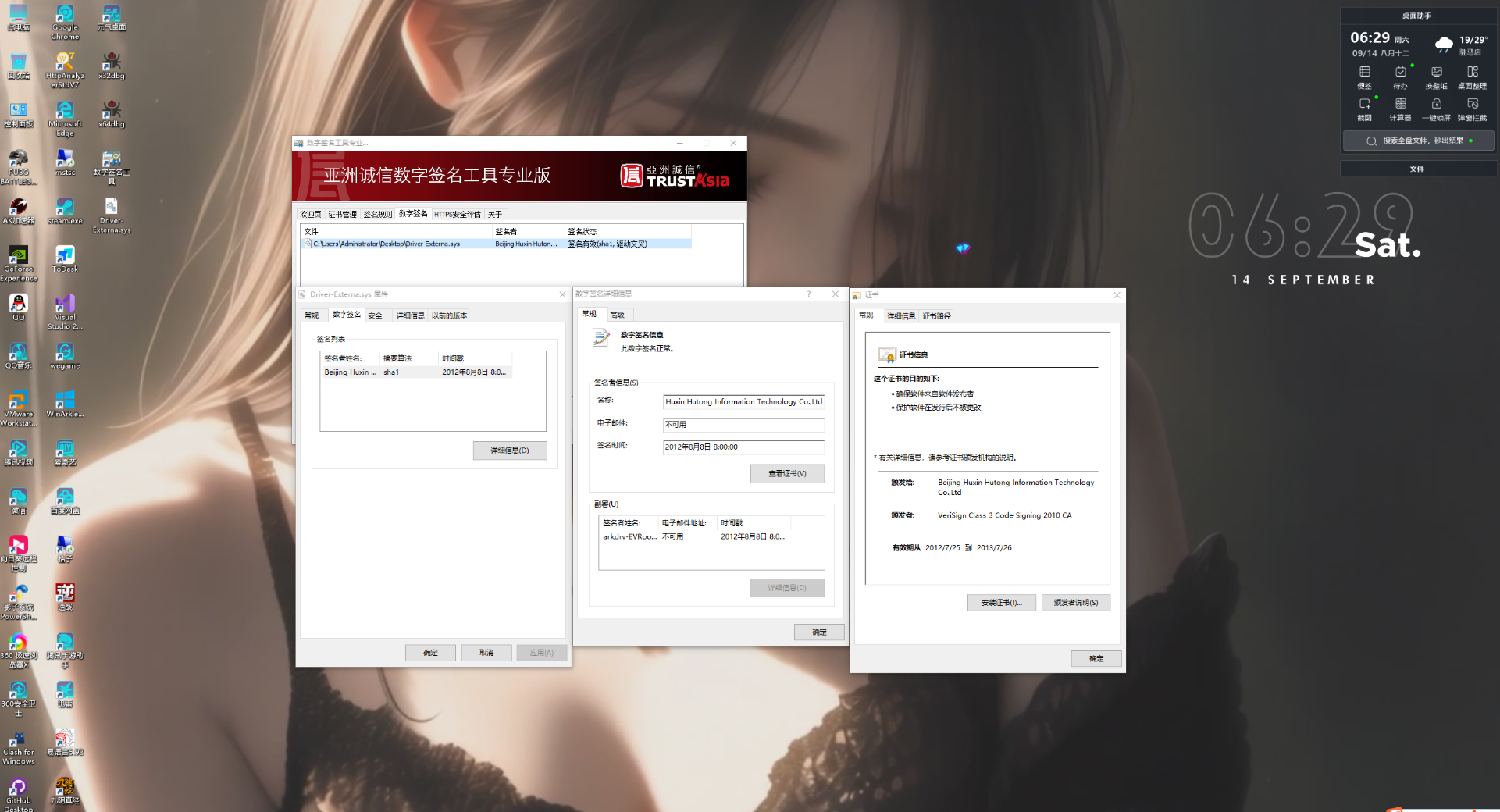This screenshot has width=1500, height=812.
Task: Open the 截图 screenshot tool in 桌面助手
Action: click(x=1364, y=105)
